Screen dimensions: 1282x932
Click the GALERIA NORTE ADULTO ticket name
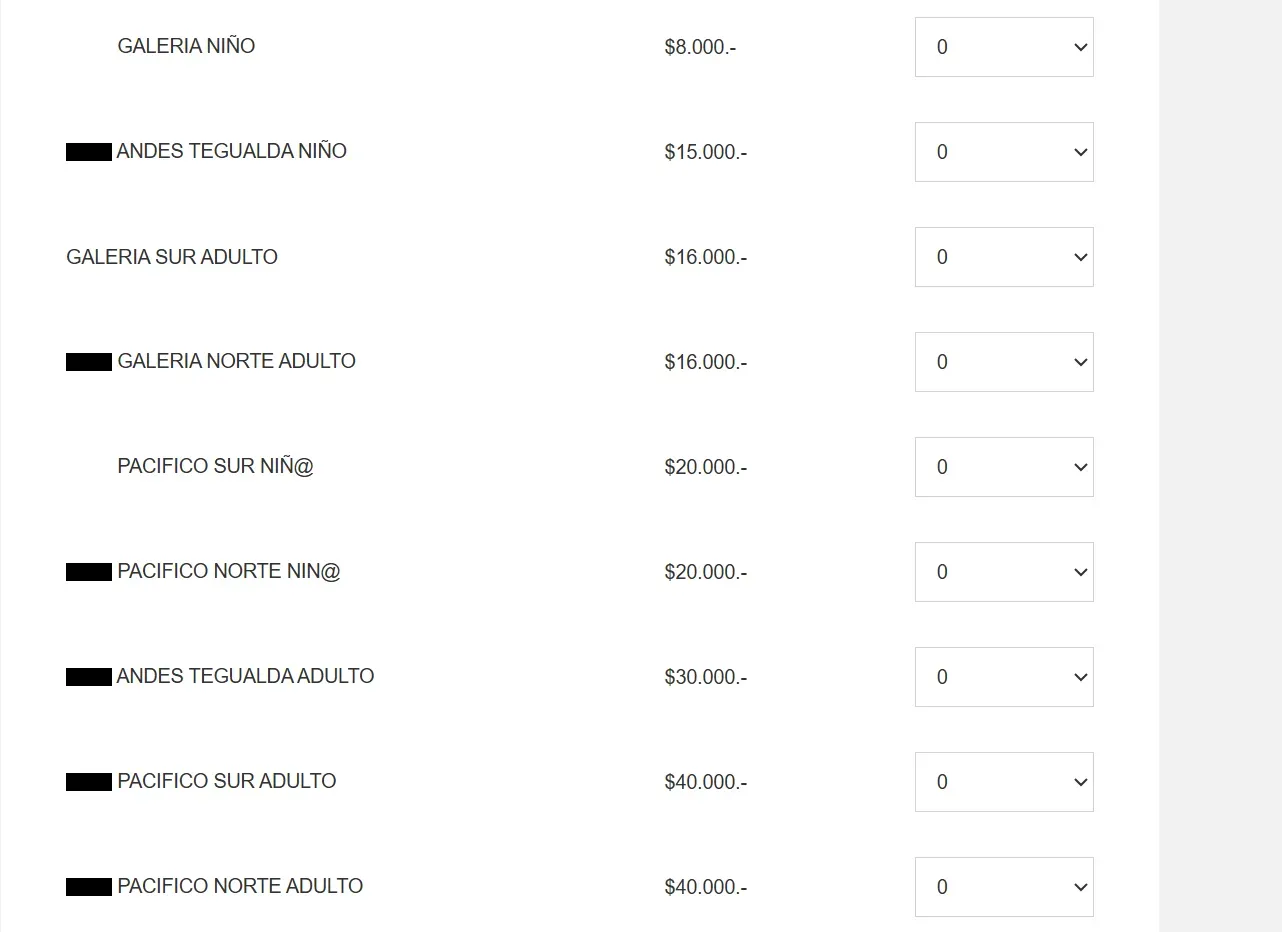[236, 361]
